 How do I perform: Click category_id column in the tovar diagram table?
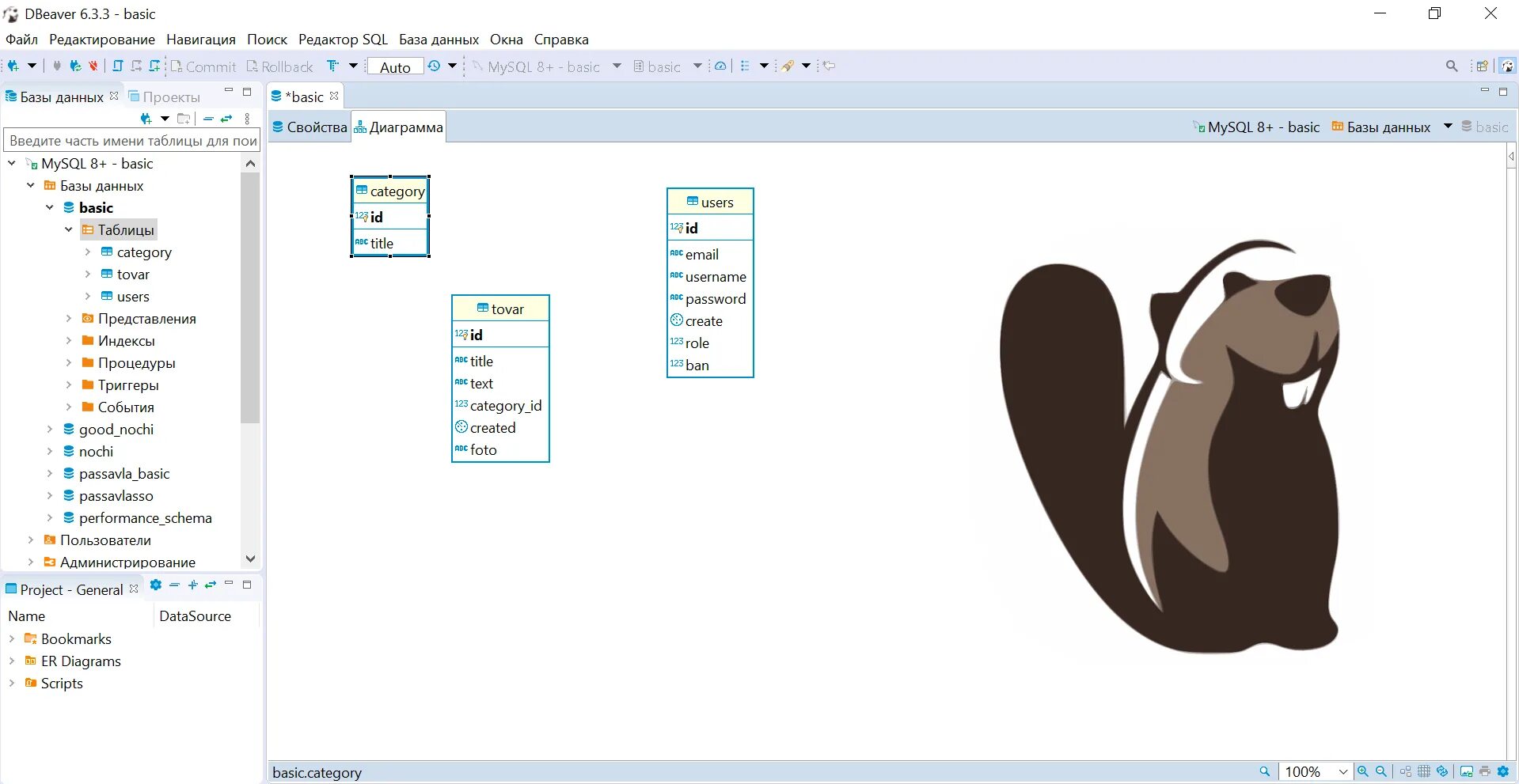click(506, 406)
